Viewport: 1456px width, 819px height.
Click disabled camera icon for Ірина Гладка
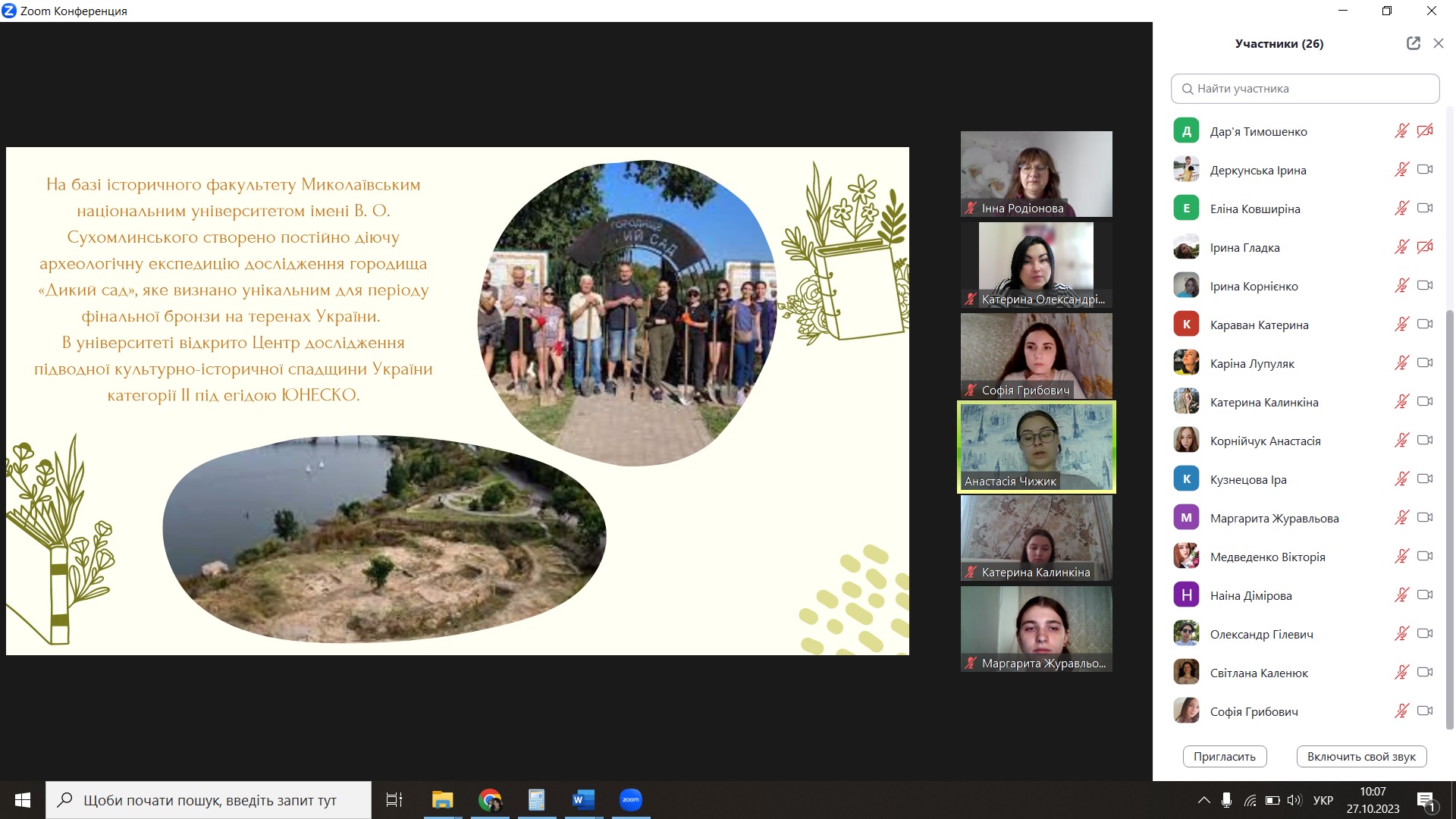tap(1425, 247)
